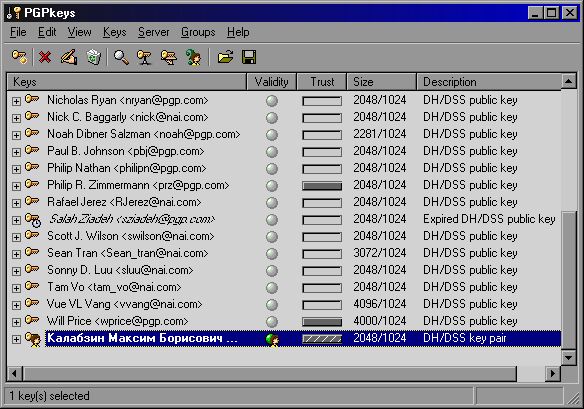
Task: Open the Help menu
Action: (x=238, y=32)
